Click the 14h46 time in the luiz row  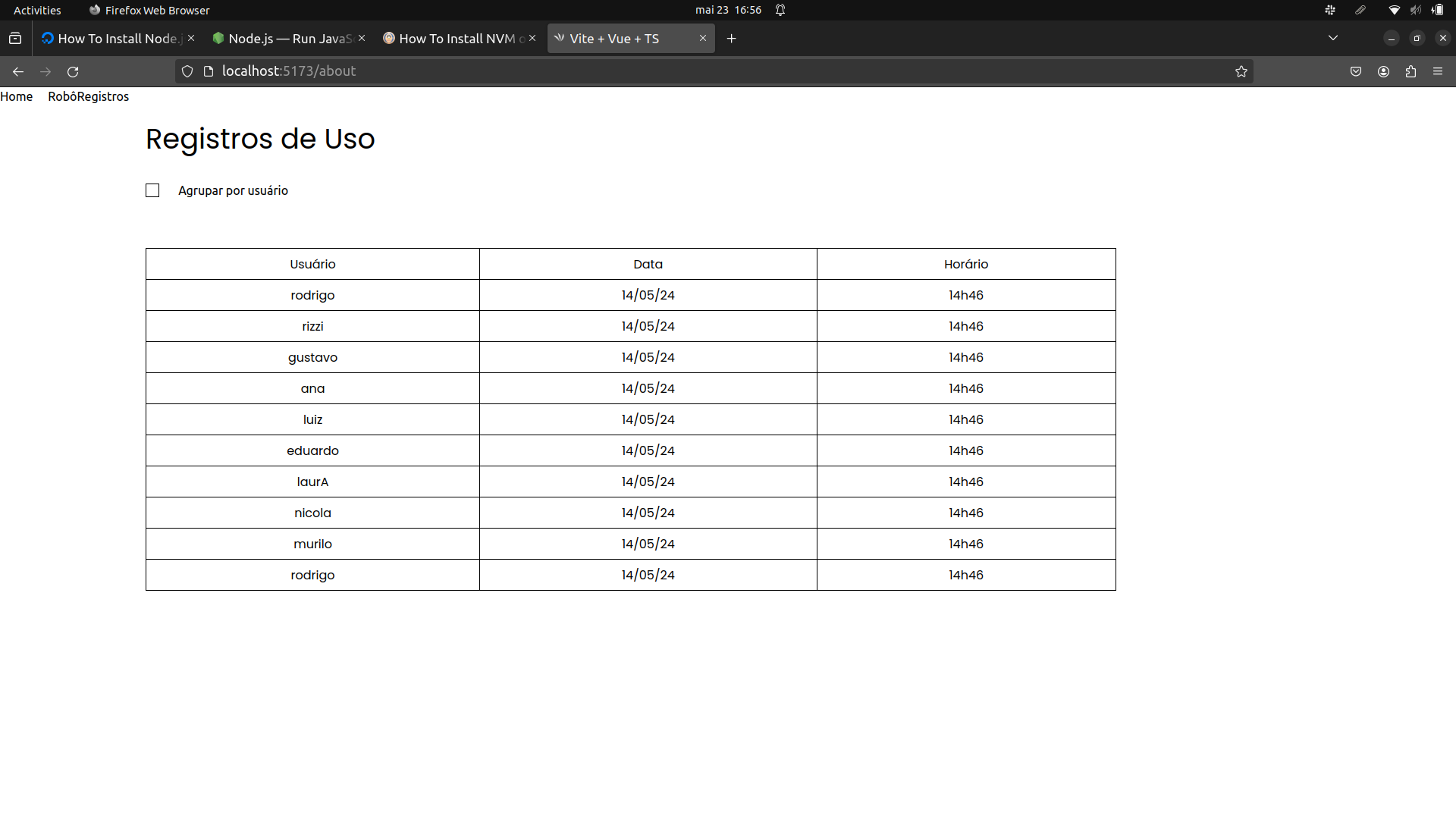(x=966, y=419)
